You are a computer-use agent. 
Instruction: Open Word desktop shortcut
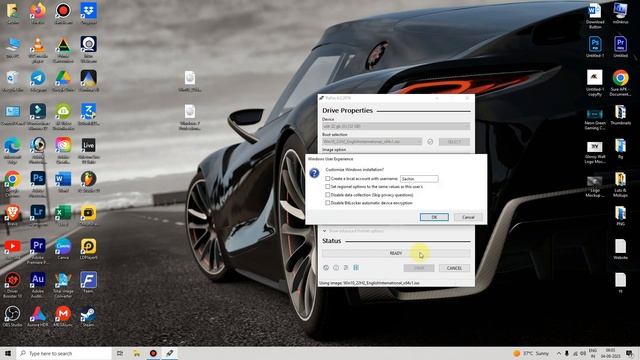tap(63, 181)
